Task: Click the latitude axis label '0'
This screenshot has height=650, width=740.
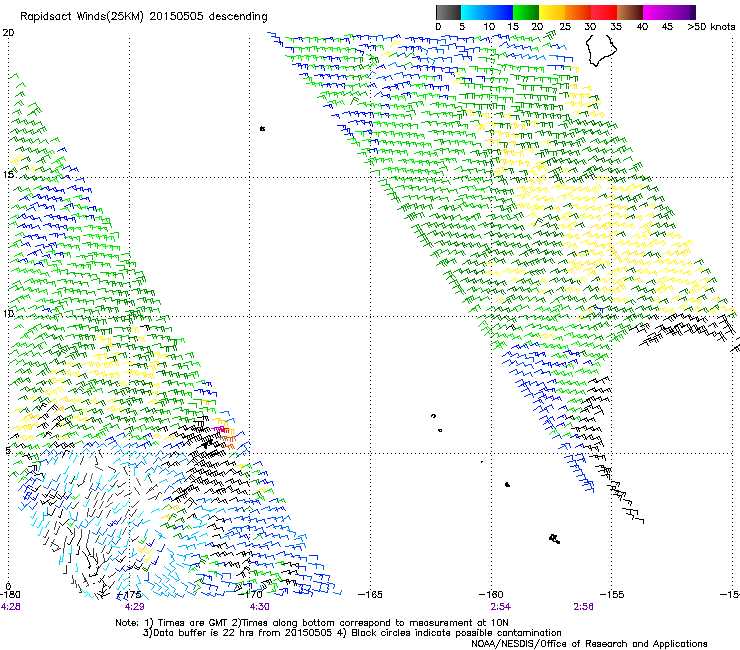Action: pyautogui.click(x=8, y=587)
